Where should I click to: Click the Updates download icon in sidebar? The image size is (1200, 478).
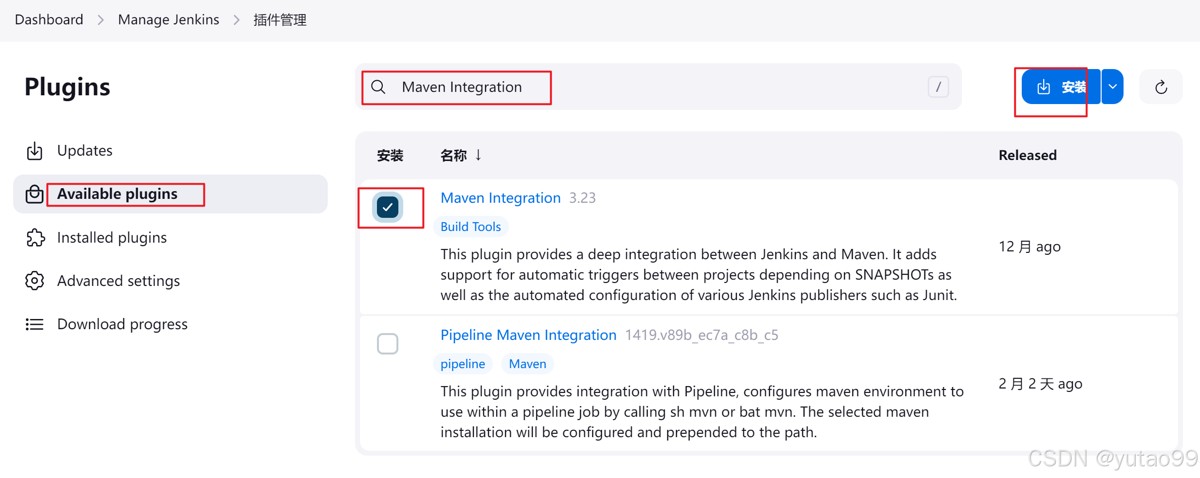point(35,151)
